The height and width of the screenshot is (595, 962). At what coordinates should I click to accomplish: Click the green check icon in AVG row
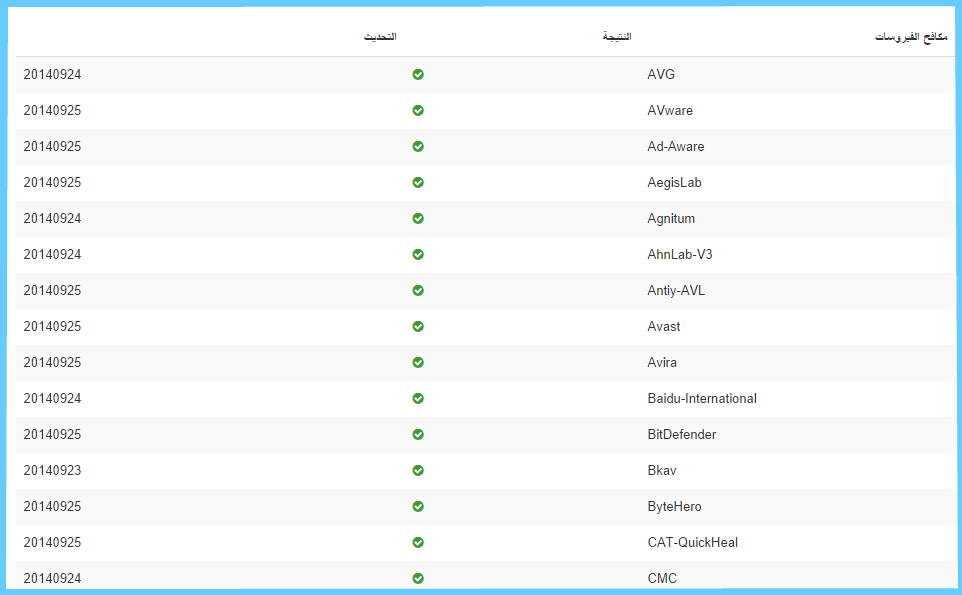pos(418,74)
